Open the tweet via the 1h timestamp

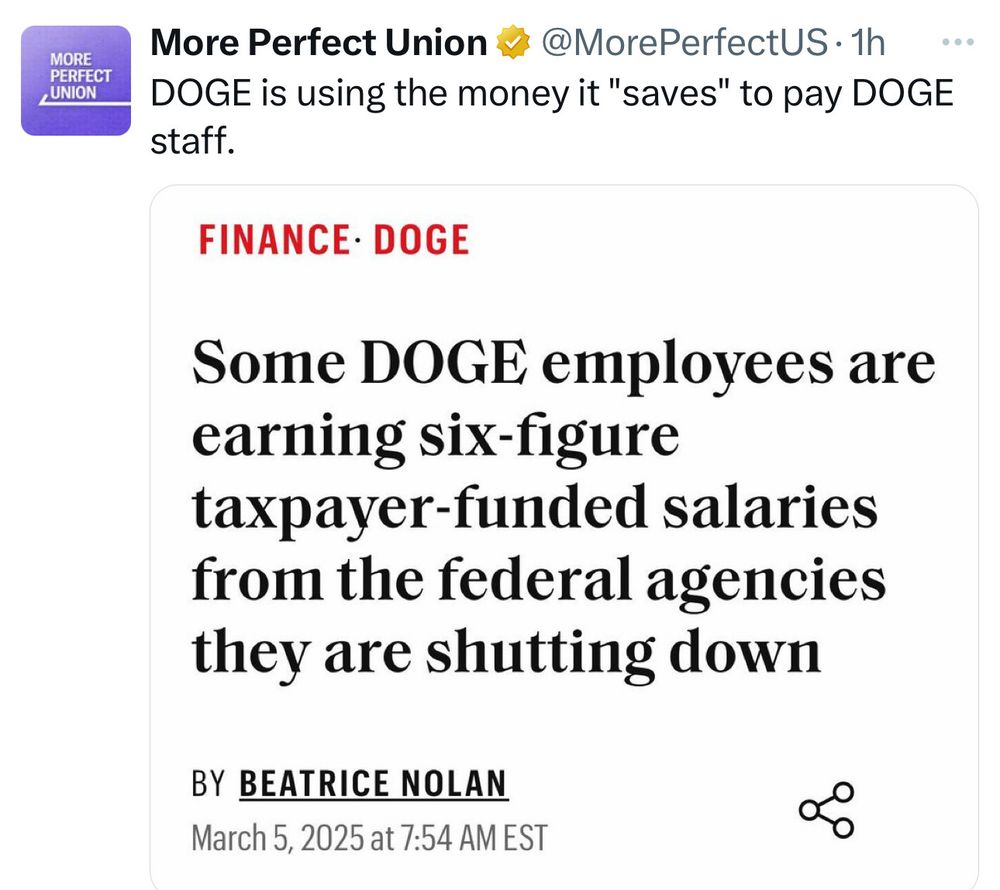[865, 43]
